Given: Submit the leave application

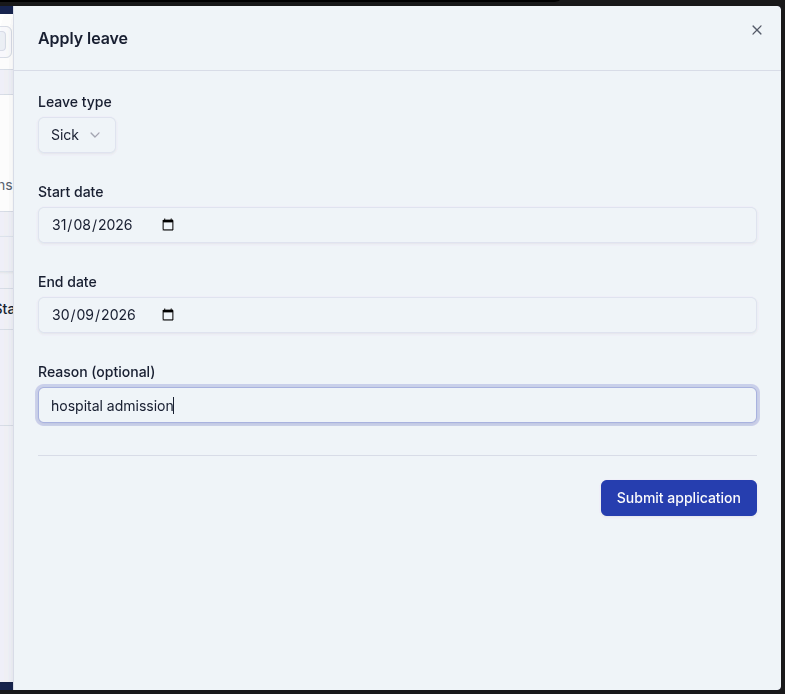Looking at the screenshot, I should 678,498.
